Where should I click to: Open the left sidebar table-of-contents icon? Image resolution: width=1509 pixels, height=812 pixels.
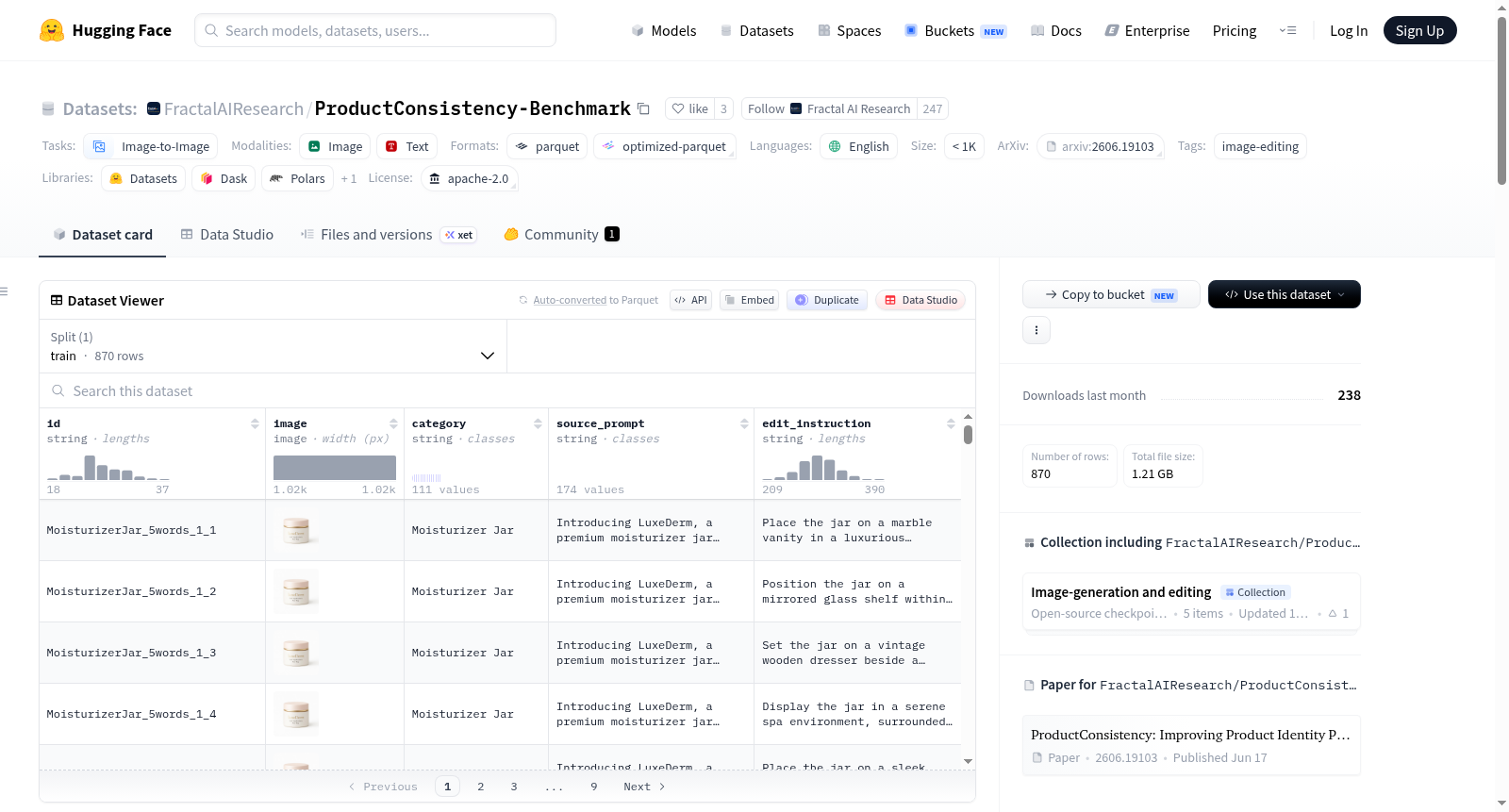(5, 291)
